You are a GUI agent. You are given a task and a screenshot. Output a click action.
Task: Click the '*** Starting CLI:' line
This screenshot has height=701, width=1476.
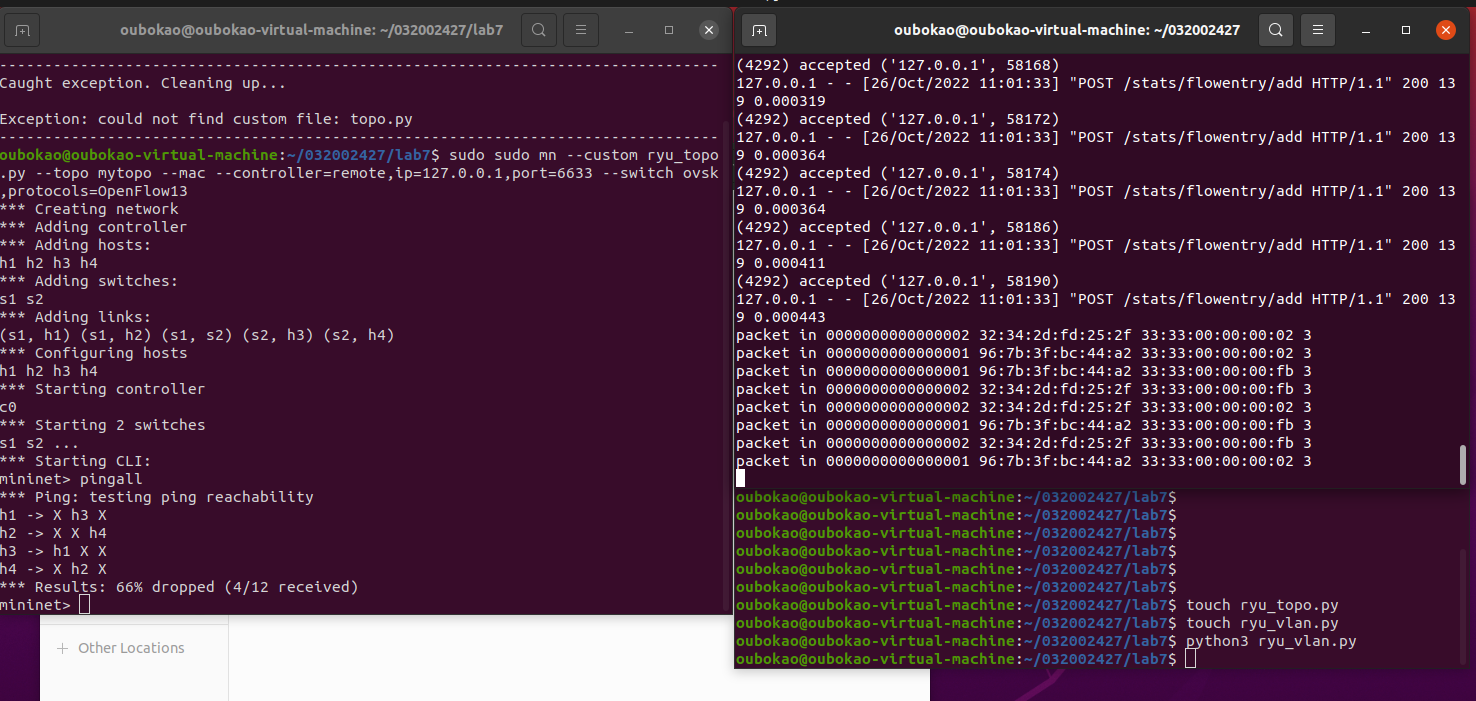pyautogui.click(x=76, y=461)
